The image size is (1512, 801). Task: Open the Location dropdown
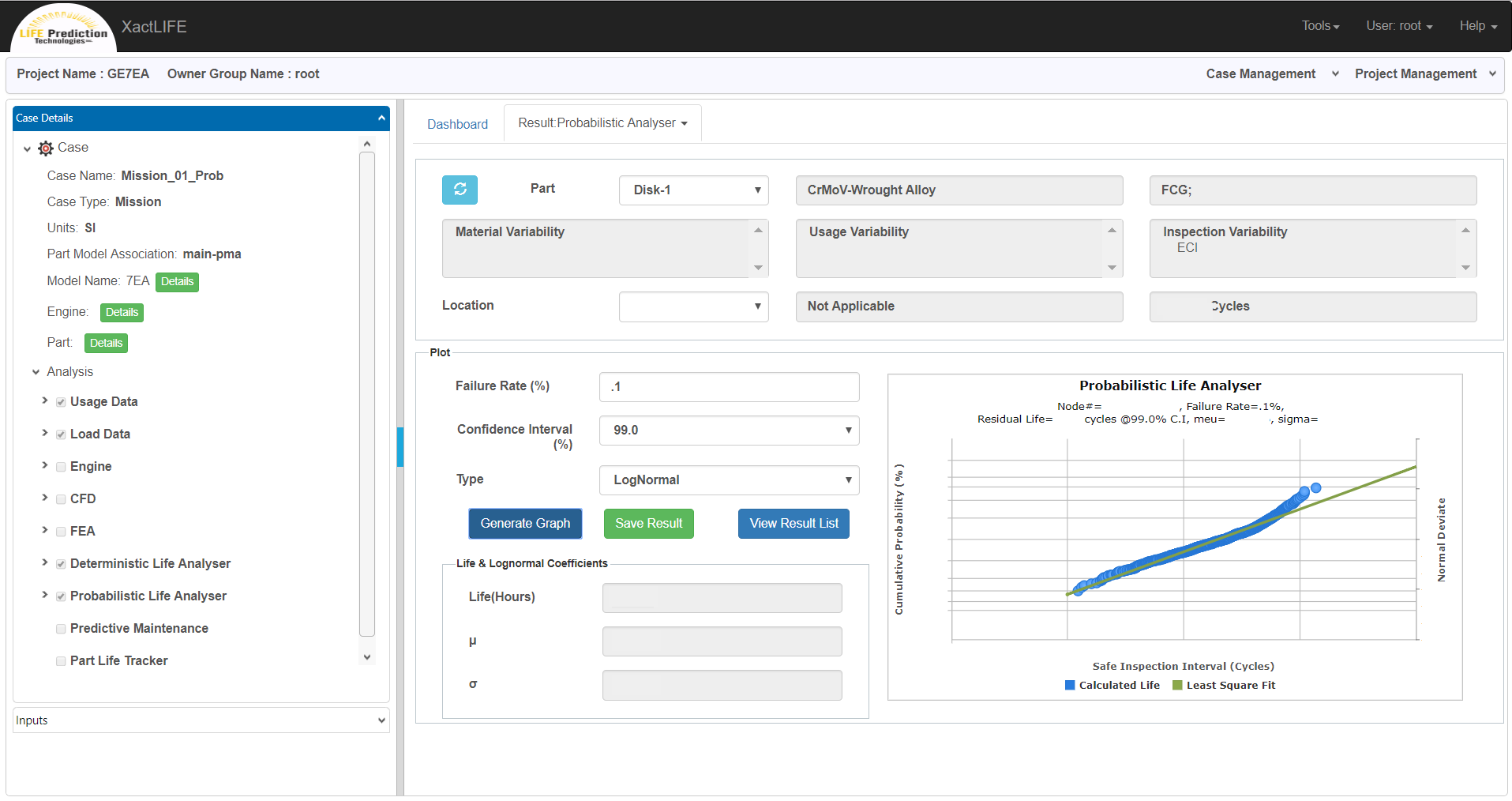pyautogui.click(x=694, y=306)
